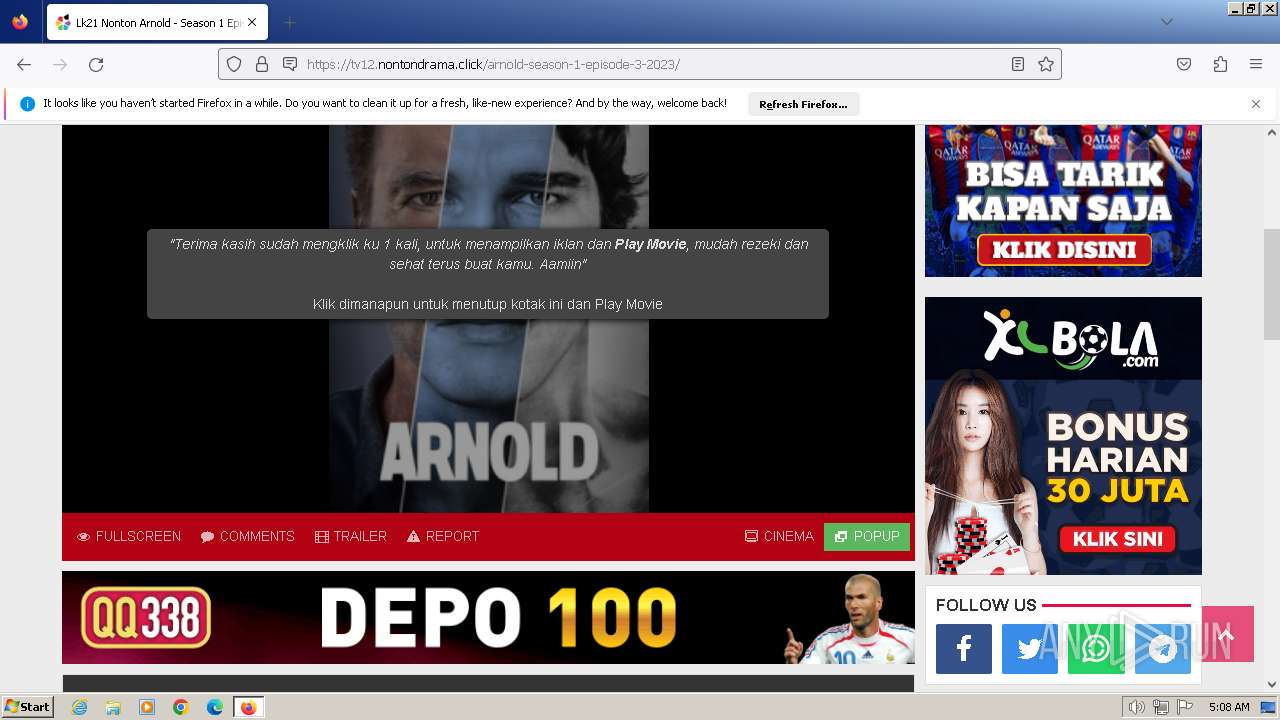The width and height of the screenshot is (1280, 720).
Task: Follow on Twitter icon
Action: (x=1030, y=649)
